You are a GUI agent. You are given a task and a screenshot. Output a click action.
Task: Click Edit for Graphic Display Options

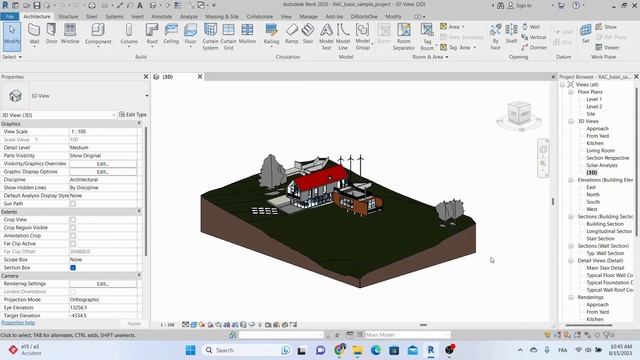tap(102, 172)
